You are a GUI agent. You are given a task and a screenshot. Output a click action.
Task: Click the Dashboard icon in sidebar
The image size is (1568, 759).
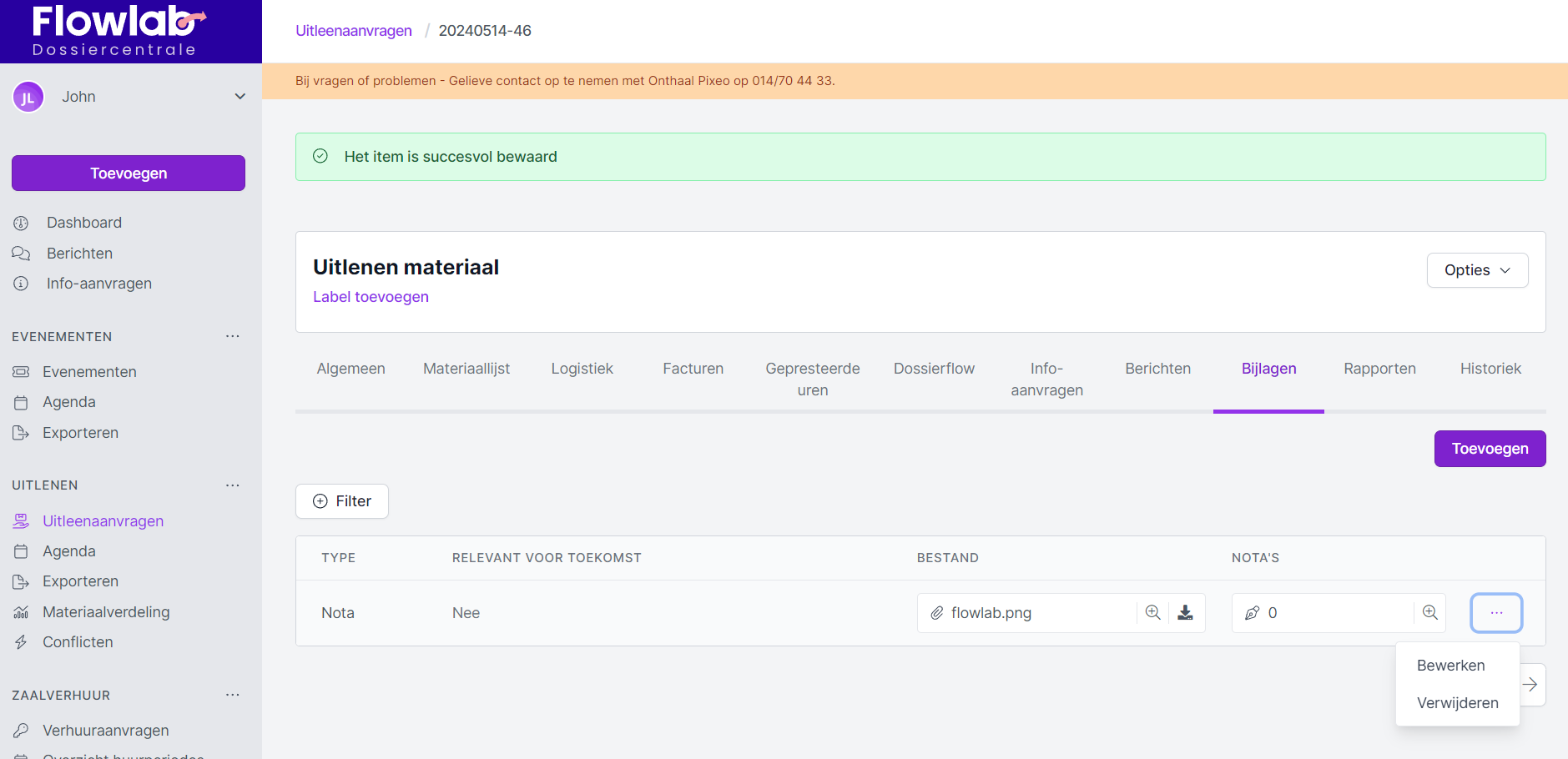pos(22,223)
